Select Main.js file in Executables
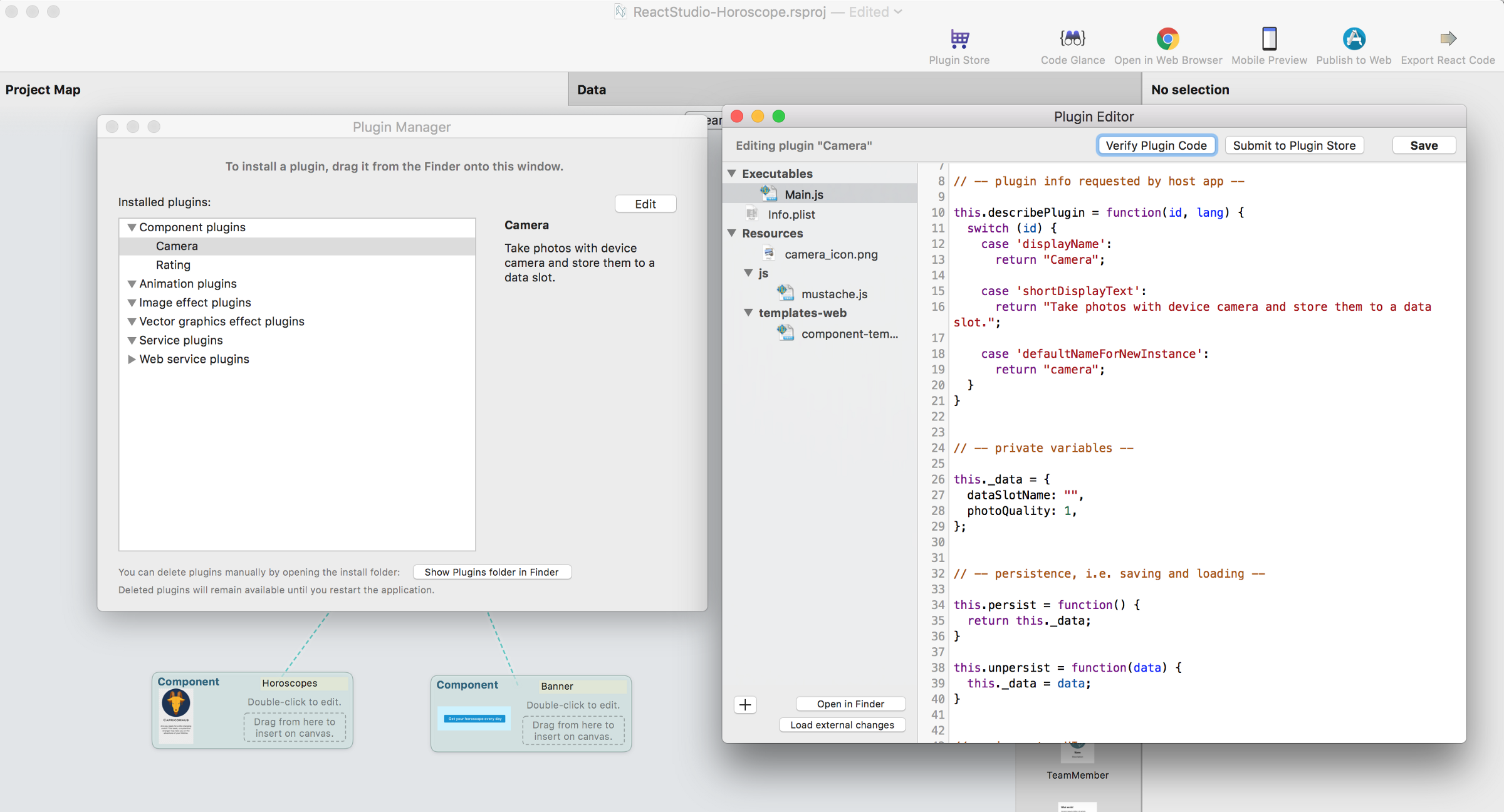Viewport: 1504px width, 812px height. [x=804, y=194]
